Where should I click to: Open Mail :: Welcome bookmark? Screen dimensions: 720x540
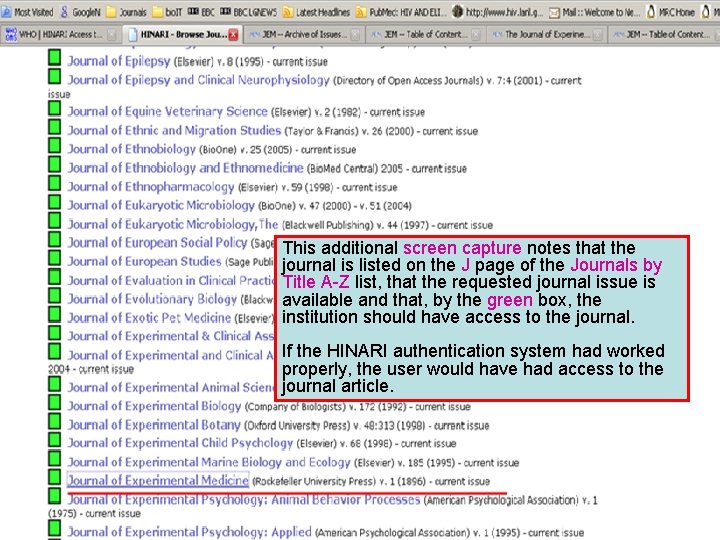point(595,12)
